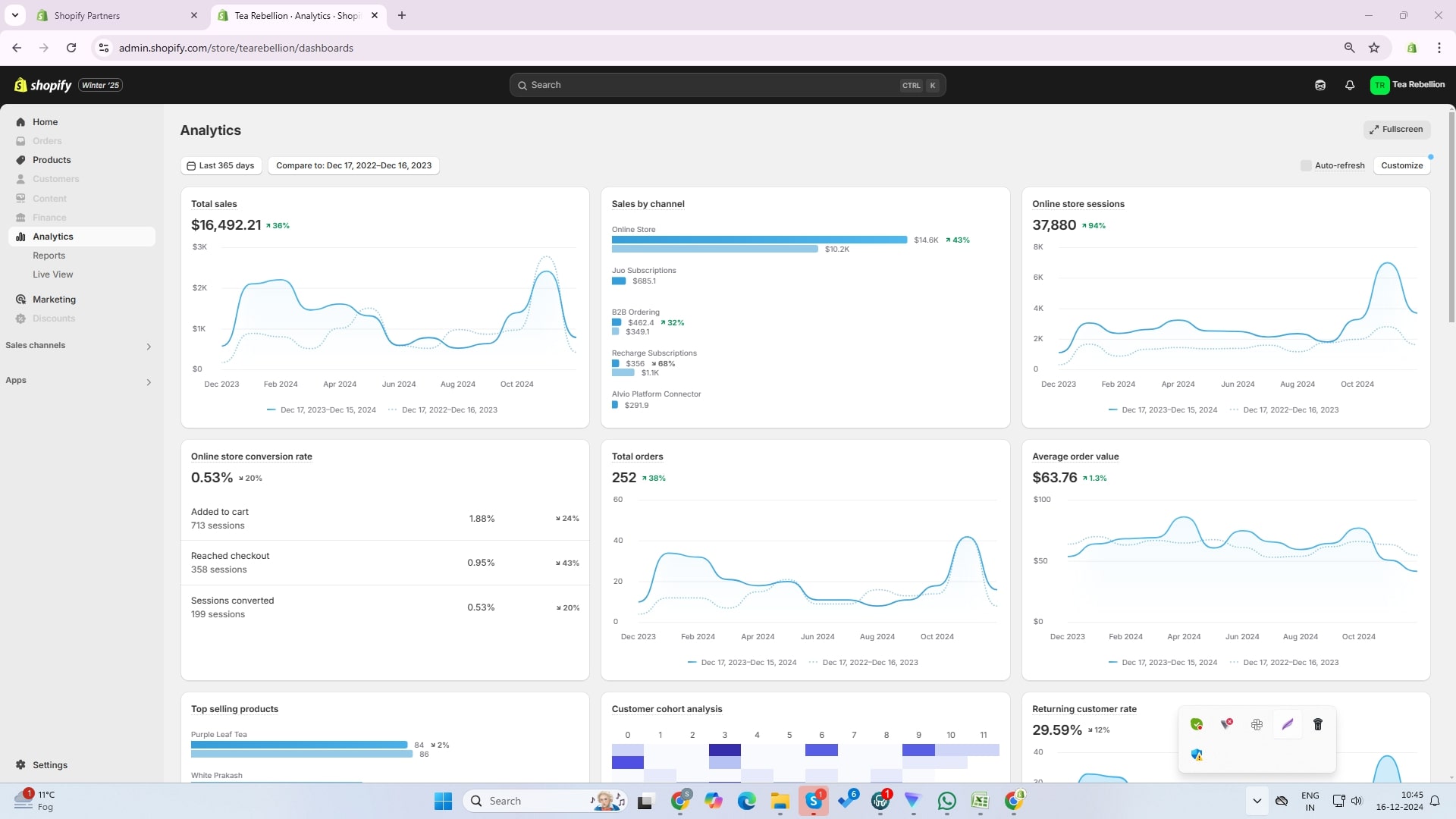Click the Sidekick icon beside the bell
The height and width of the screenshot is (819, 1456).
[1320, 85]
